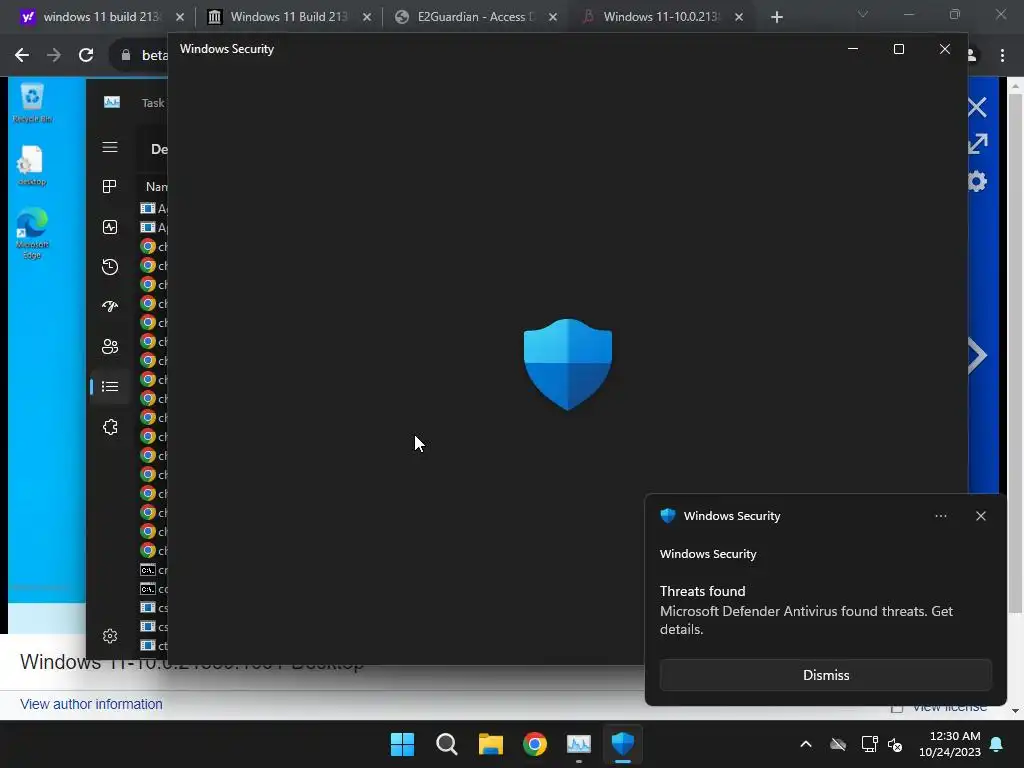Toggle emulator fullscreen arrow icon
Viewport: 1024px width, 768px height.
point(978,144)
